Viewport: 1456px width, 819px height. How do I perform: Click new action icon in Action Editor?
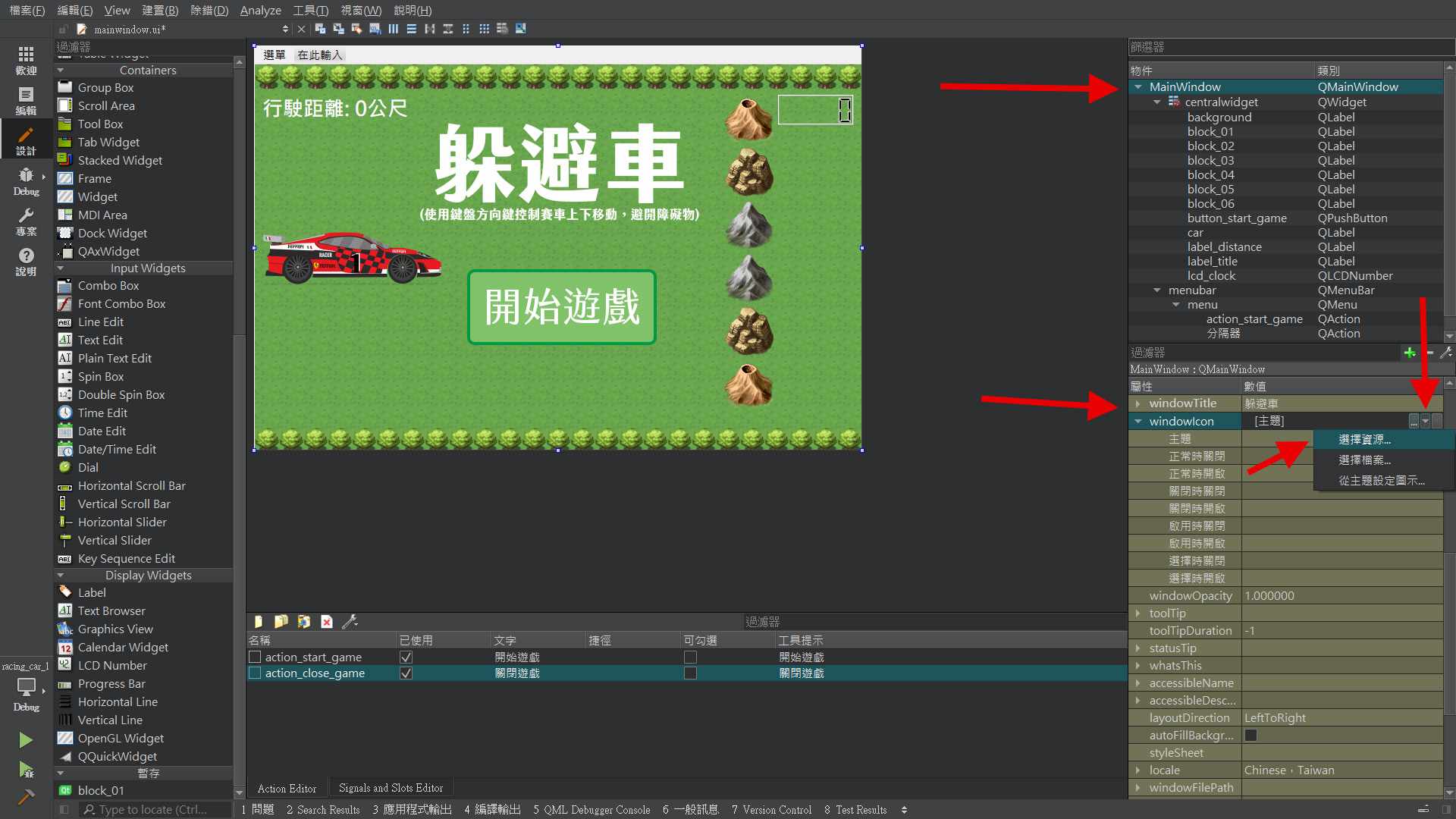point(258,622)
